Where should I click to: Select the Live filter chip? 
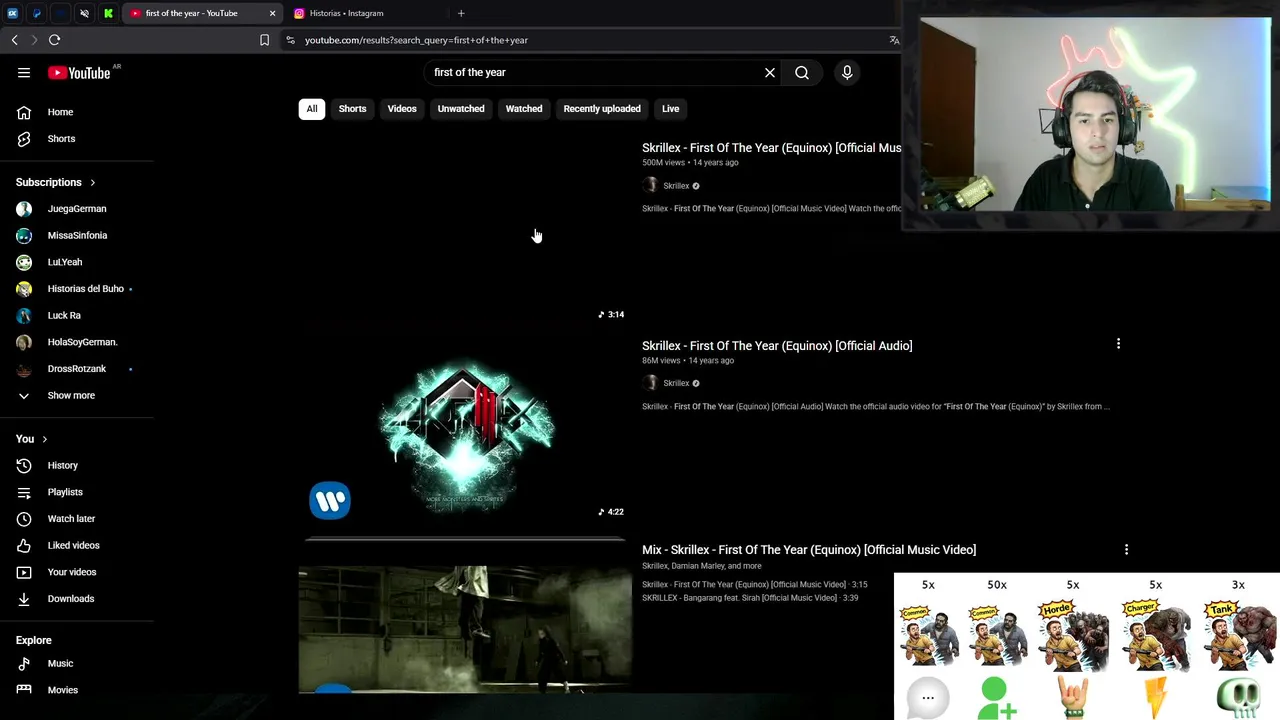[x=670, y=109]
